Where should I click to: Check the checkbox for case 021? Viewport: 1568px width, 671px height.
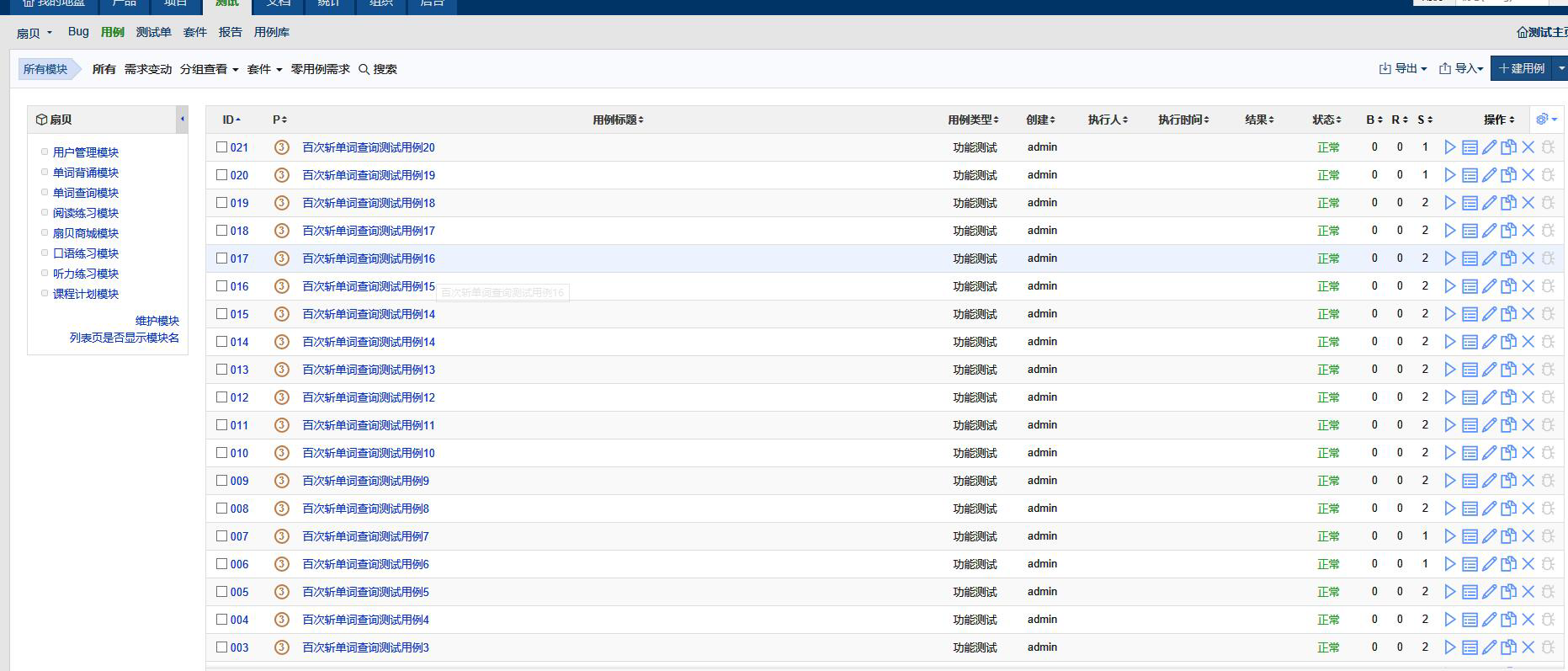[x=222, y=147]
